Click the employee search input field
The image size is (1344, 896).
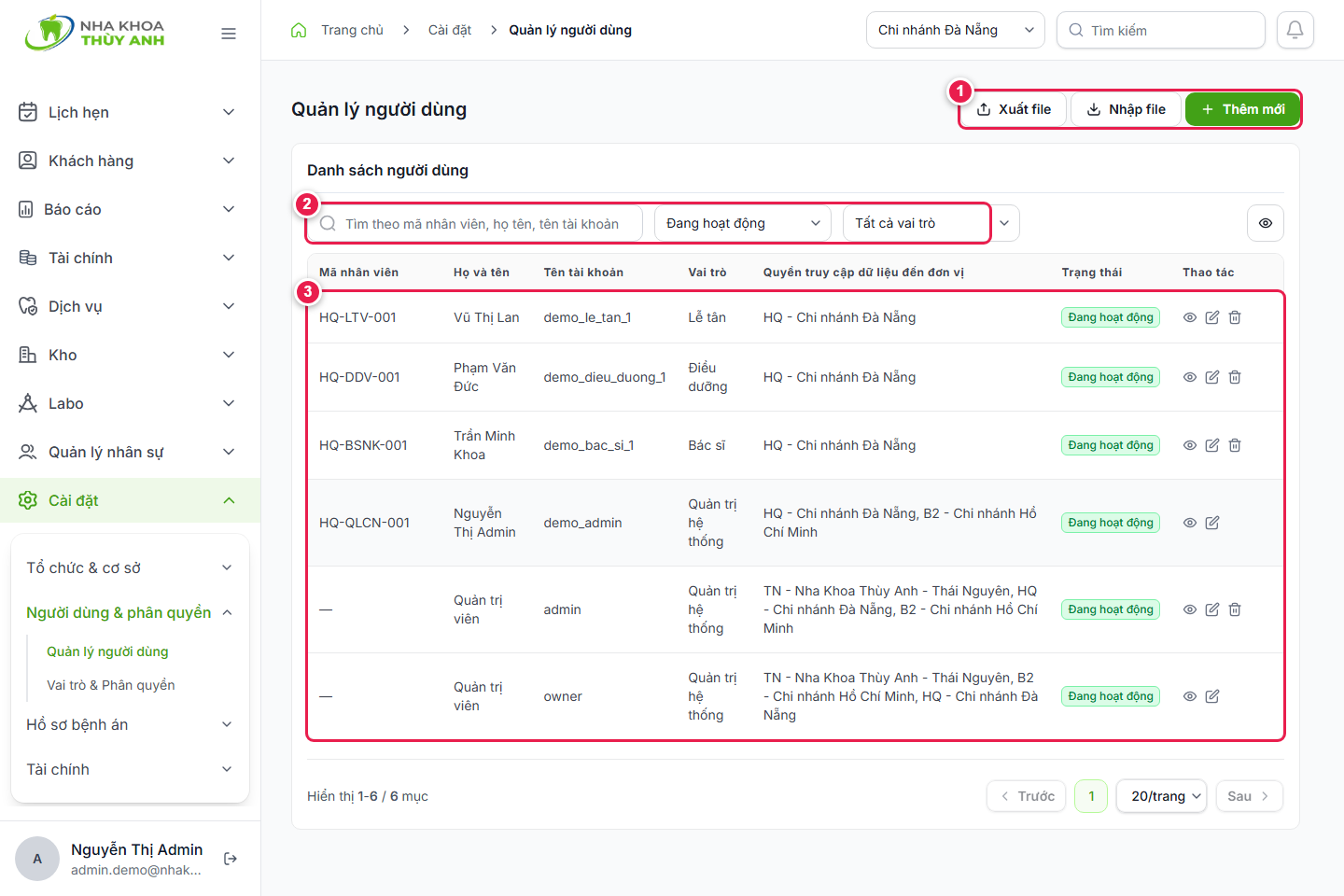475,224
